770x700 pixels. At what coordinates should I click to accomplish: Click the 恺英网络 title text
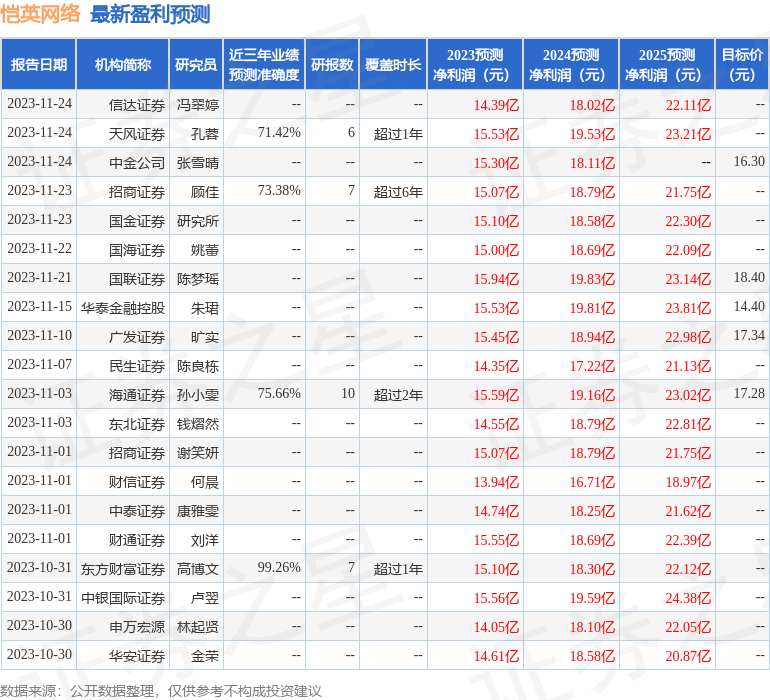40,14
